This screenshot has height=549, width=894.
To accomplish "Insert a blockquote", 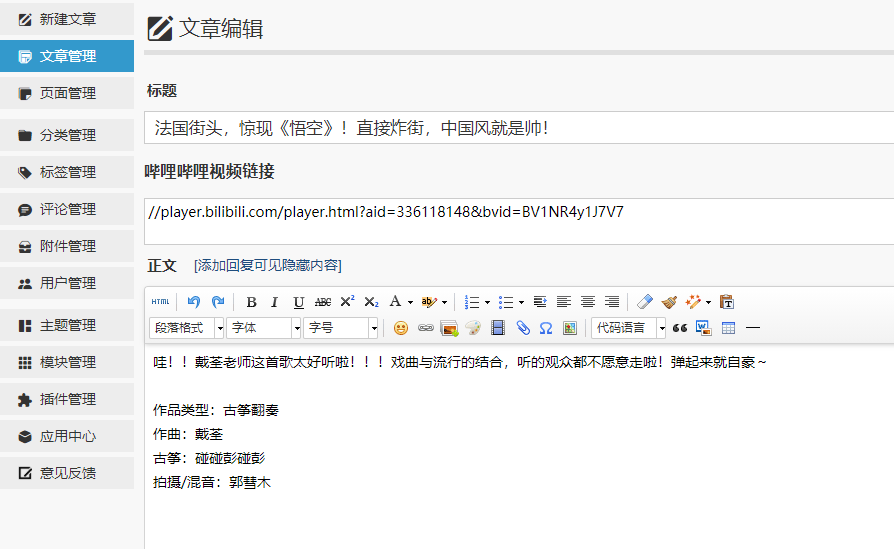I will coord(680,328).
